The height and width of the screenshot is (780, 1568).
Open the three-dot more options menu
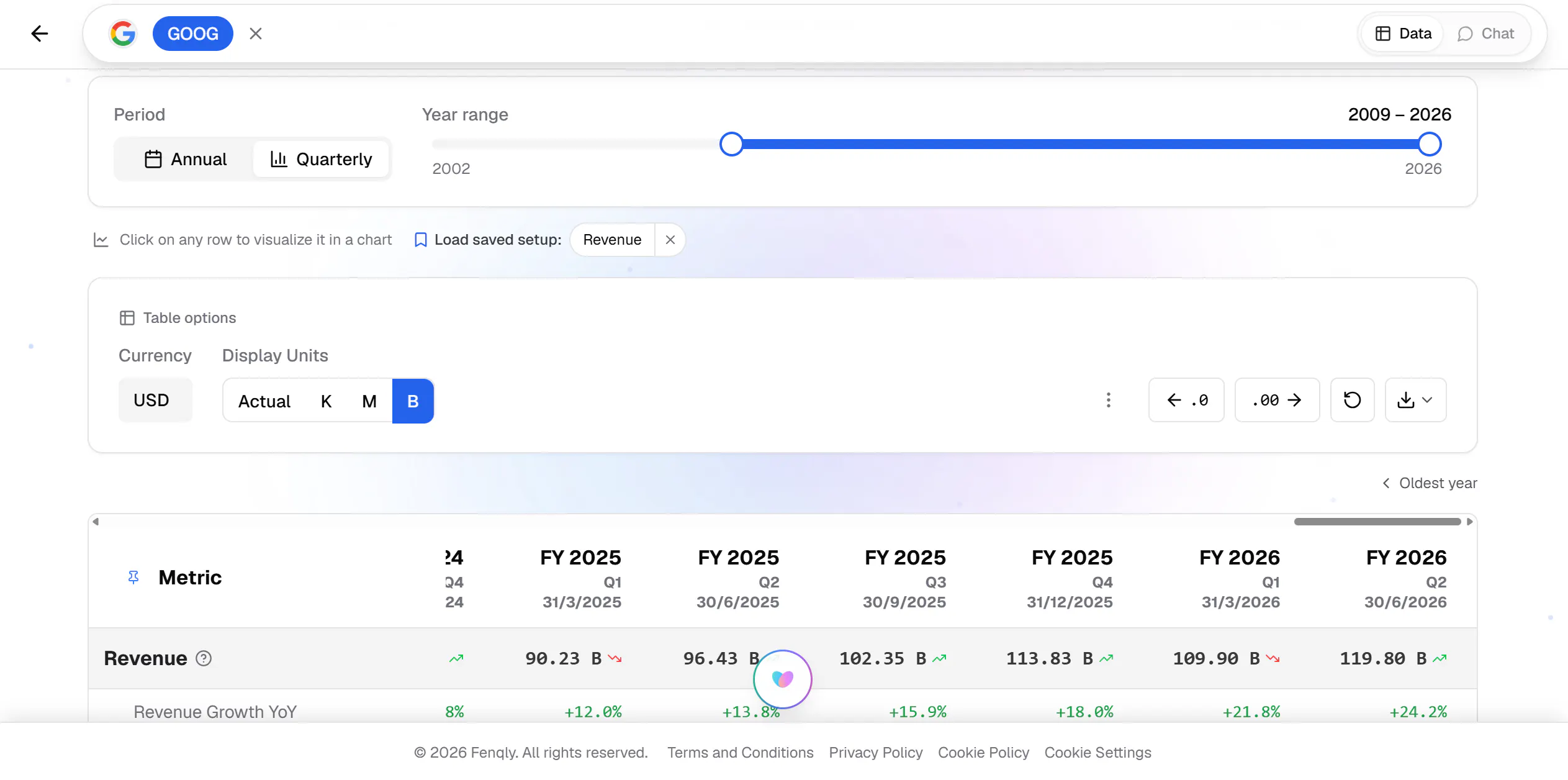click(x=1109, y=400)
